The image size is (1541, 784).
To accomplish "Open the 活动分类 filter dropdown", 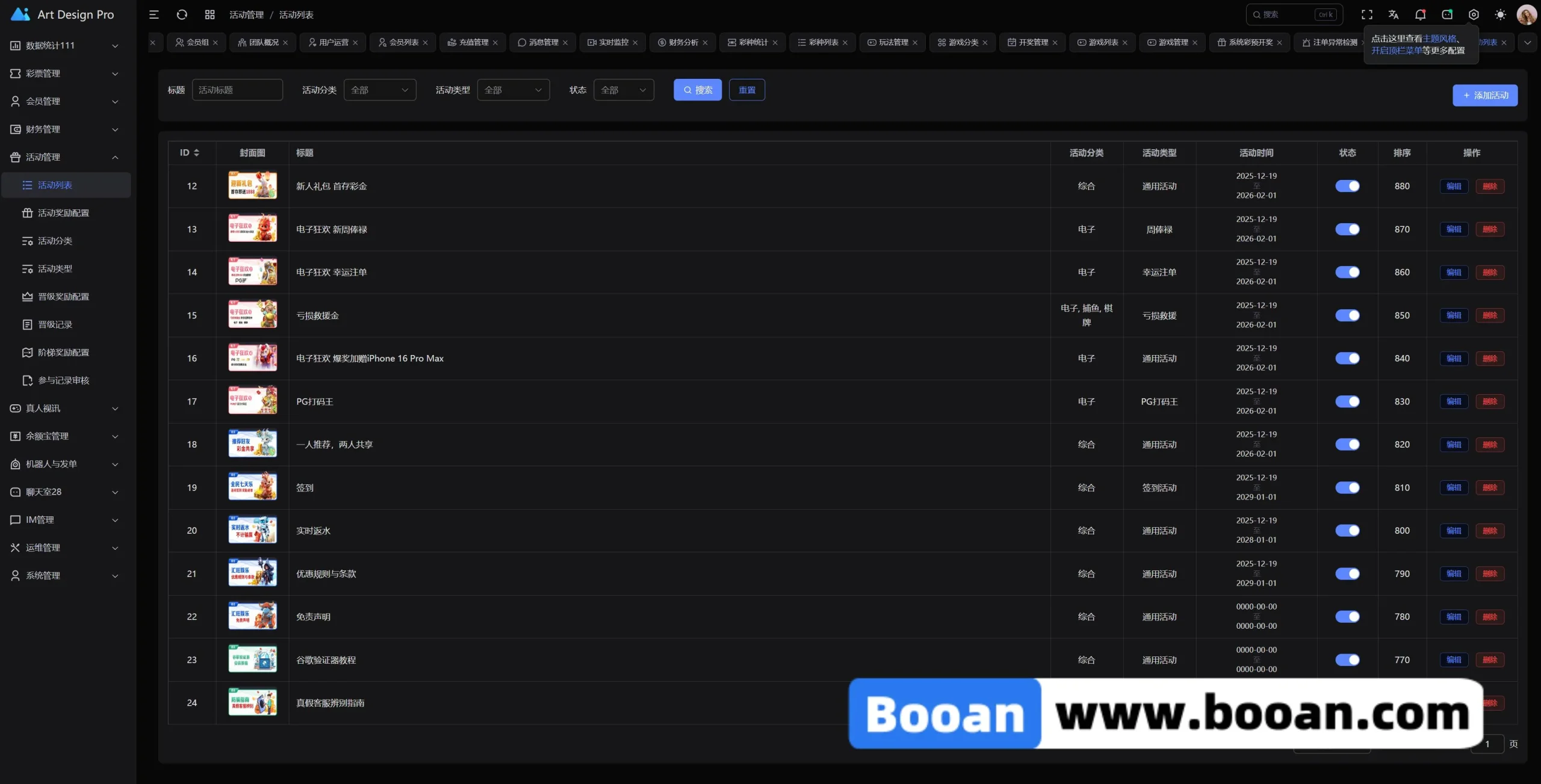I will coord(380,90).
